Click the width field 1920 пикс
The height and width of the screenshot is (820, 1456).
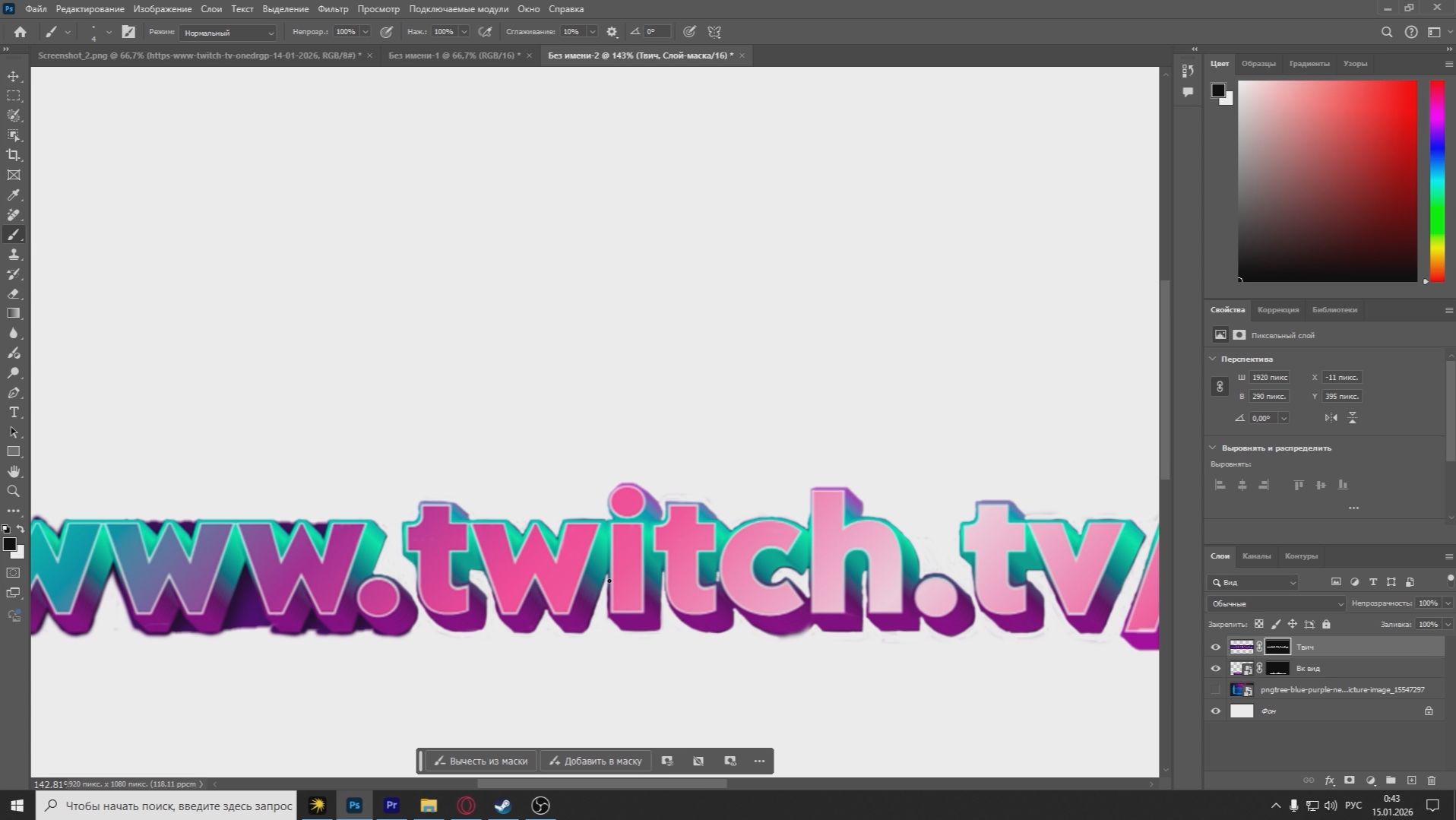(x=1270, y=378)
